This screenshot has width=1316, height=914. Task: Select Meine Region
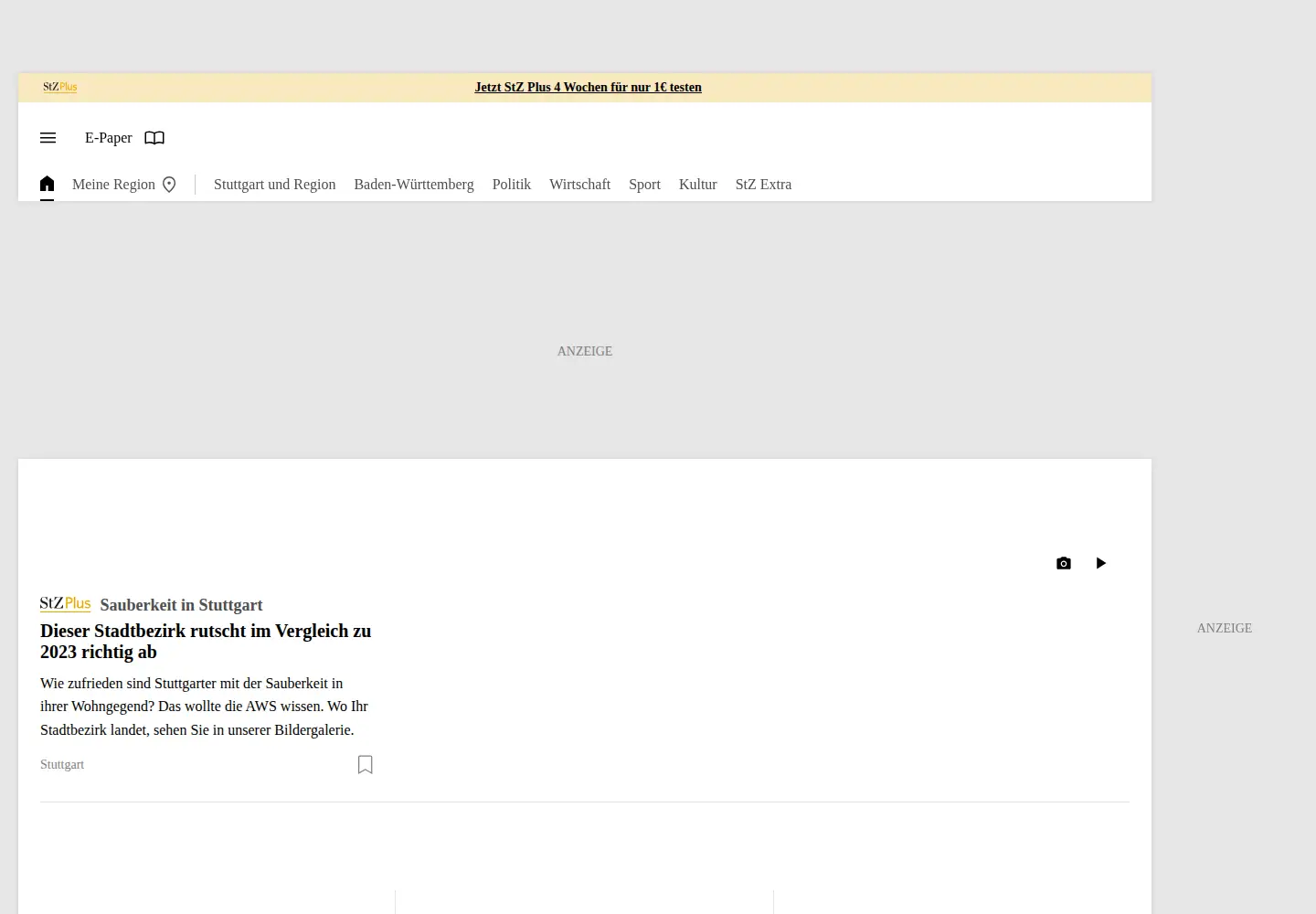pos(113,185)
